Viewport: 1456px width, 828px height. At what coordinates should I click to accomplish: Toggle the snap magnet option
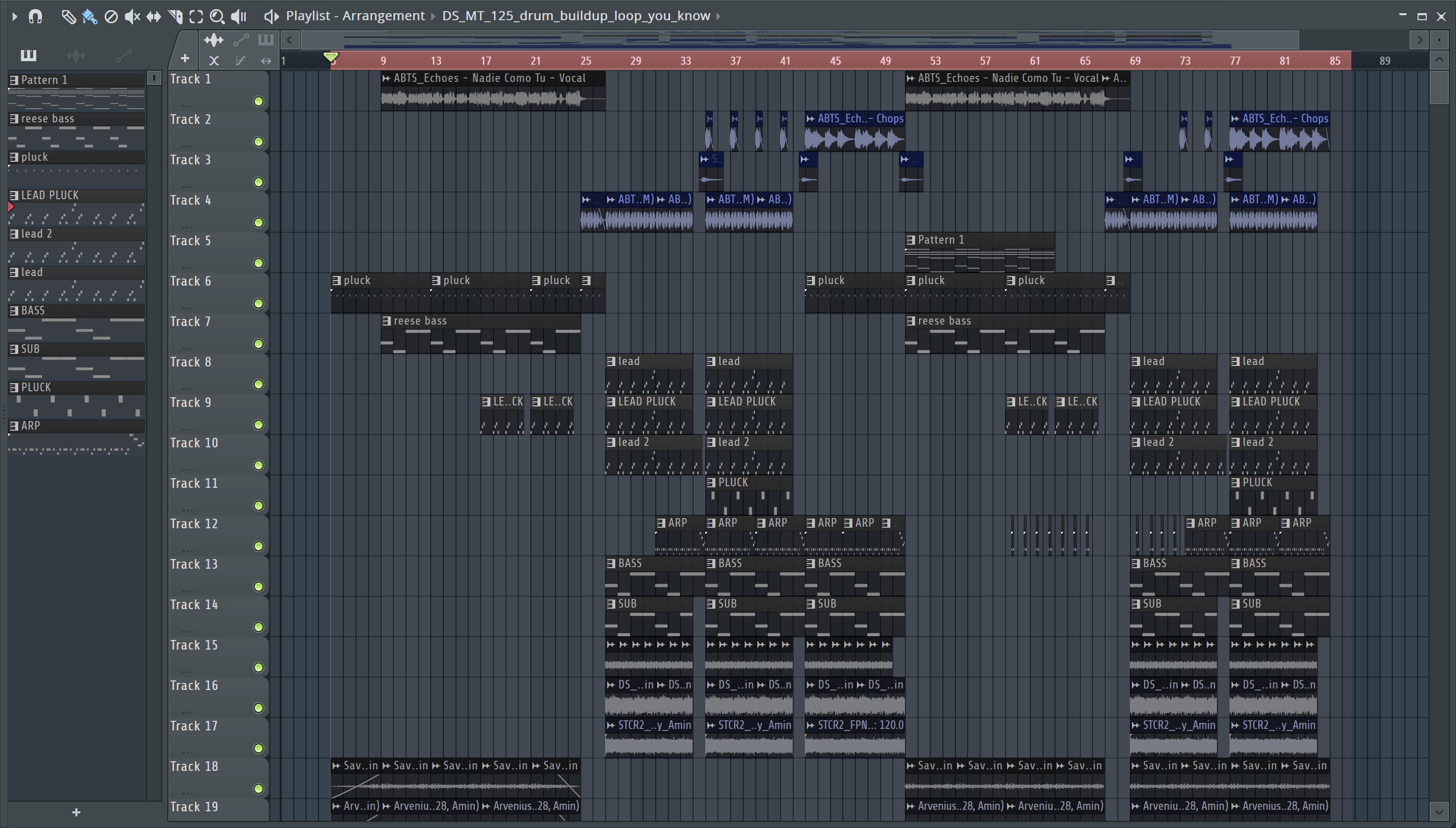[35, 17]
